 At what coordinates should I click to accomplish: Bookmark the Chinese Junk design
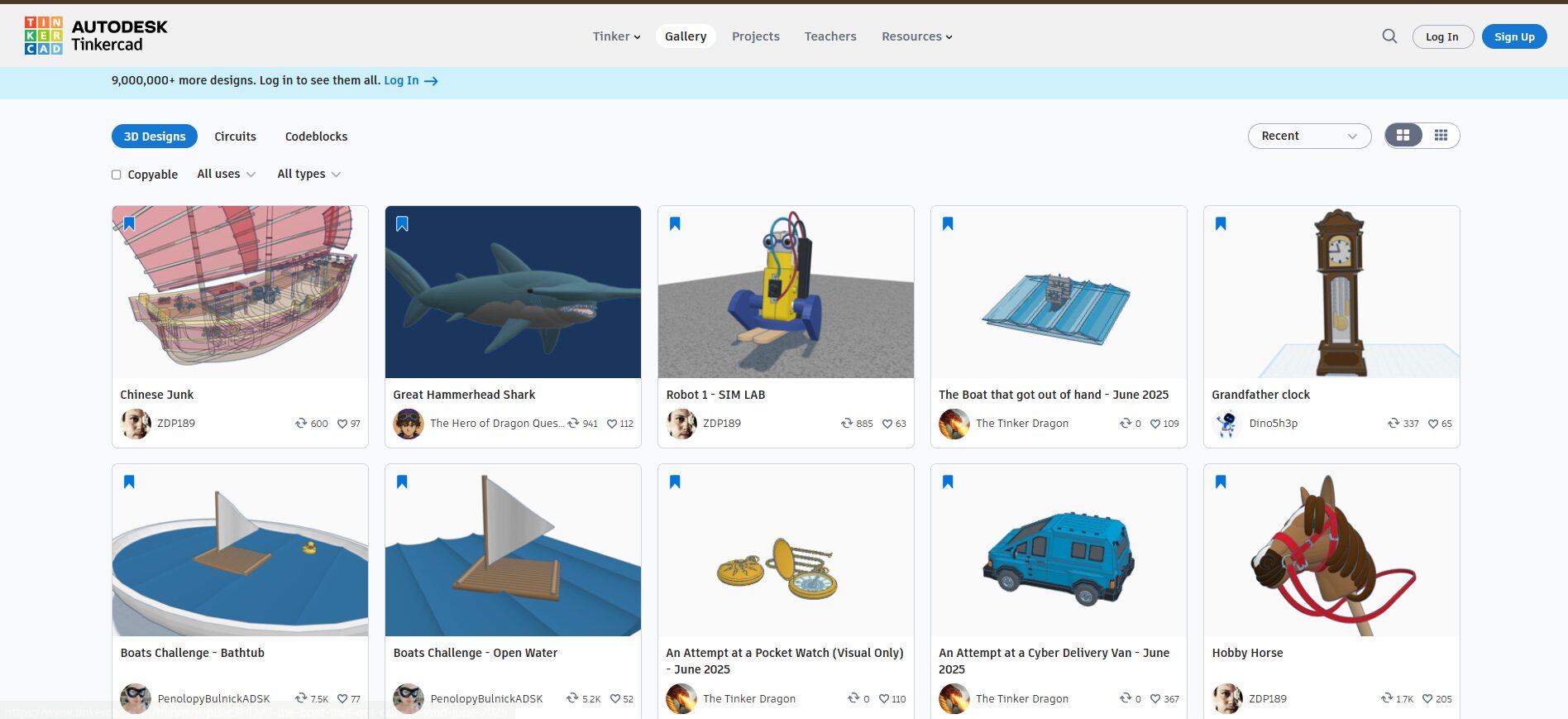(129, 223)
